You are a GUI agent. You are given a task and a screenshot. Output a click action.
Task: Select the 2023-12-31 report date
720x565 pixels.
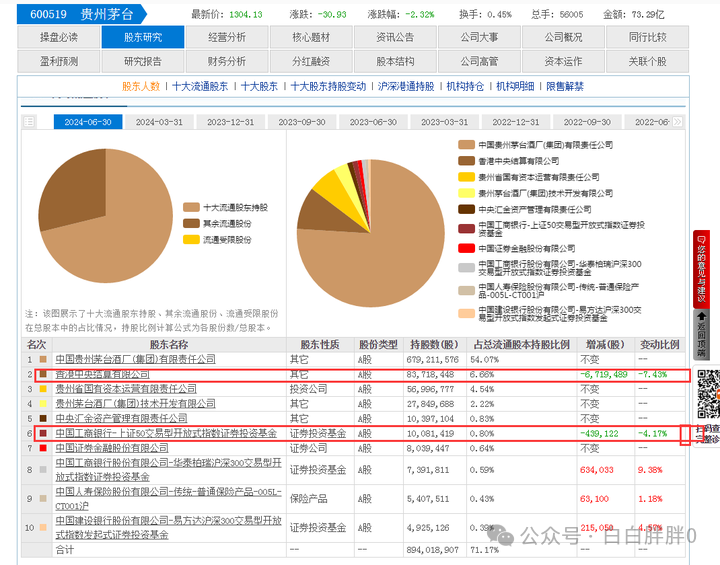coord(231,122)
